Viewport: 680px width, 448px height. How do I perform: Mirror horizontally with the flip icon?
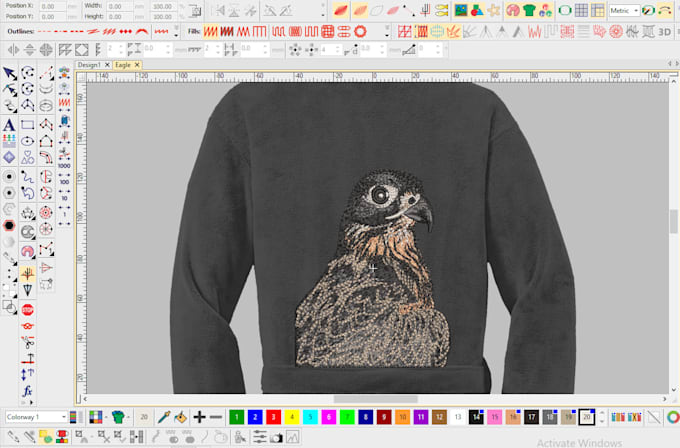click(x=13, y=50)
